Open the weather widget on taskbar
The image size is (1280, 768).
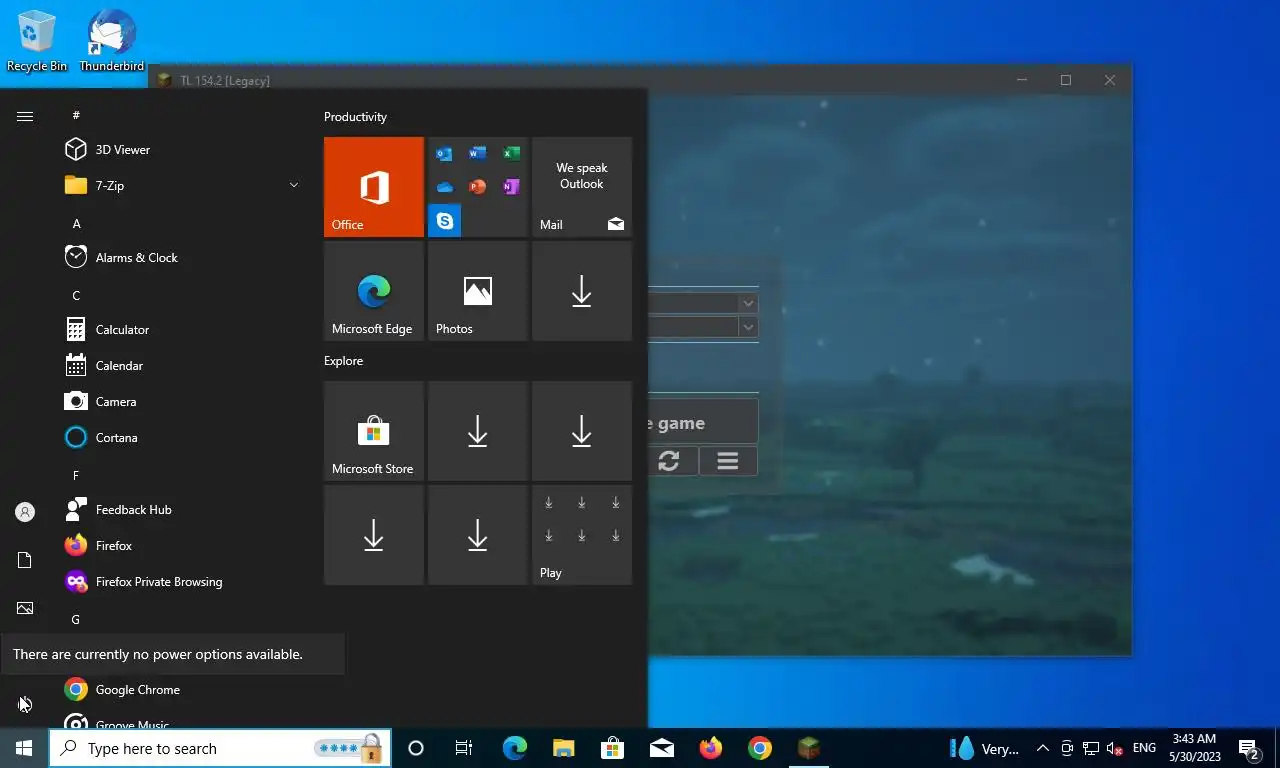984,748
